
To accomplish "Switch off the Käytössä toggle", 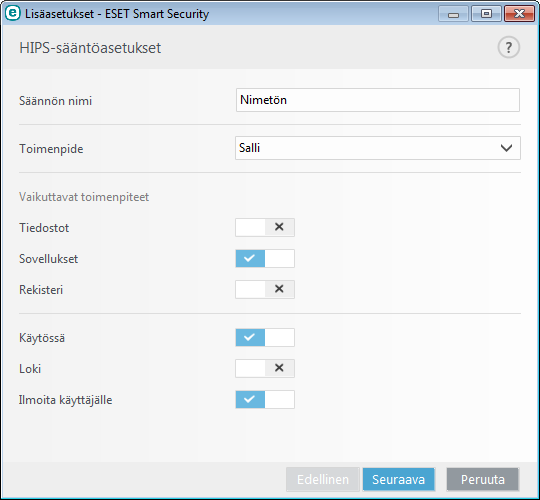I will point(265,337).
